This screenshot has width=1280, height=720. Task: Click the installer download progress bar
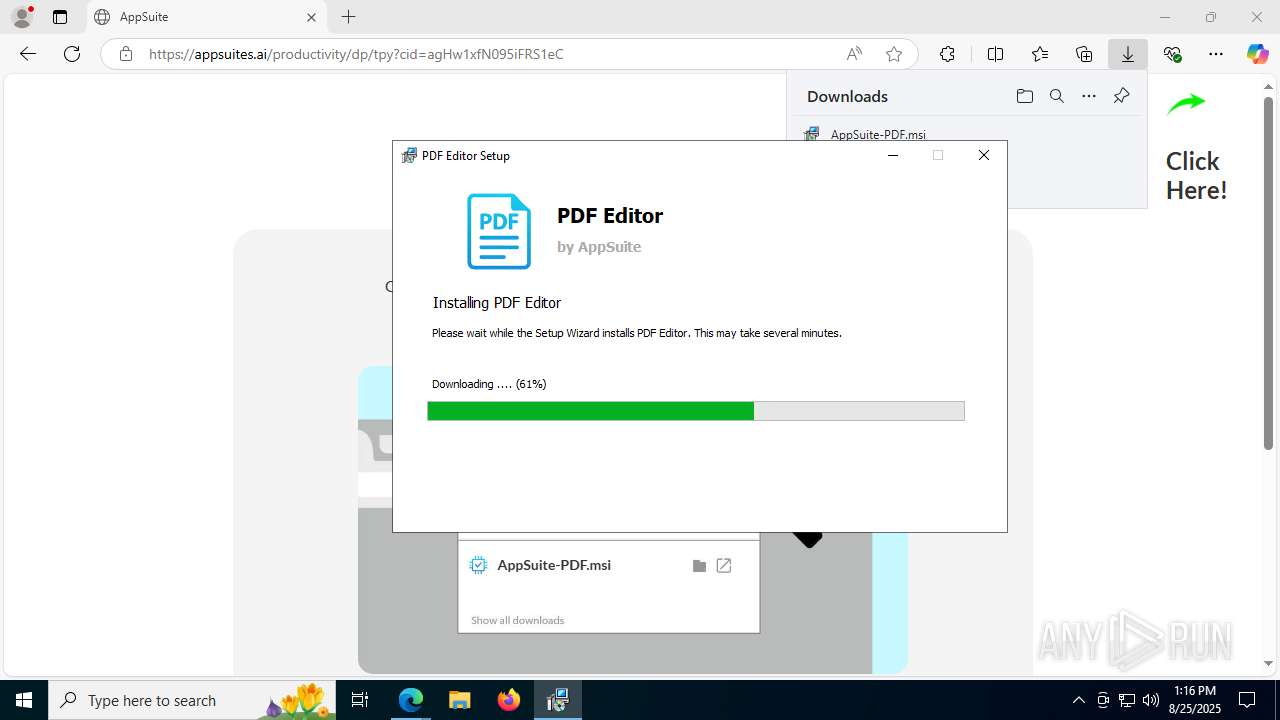pyautogui.click(x=696, y=411)
